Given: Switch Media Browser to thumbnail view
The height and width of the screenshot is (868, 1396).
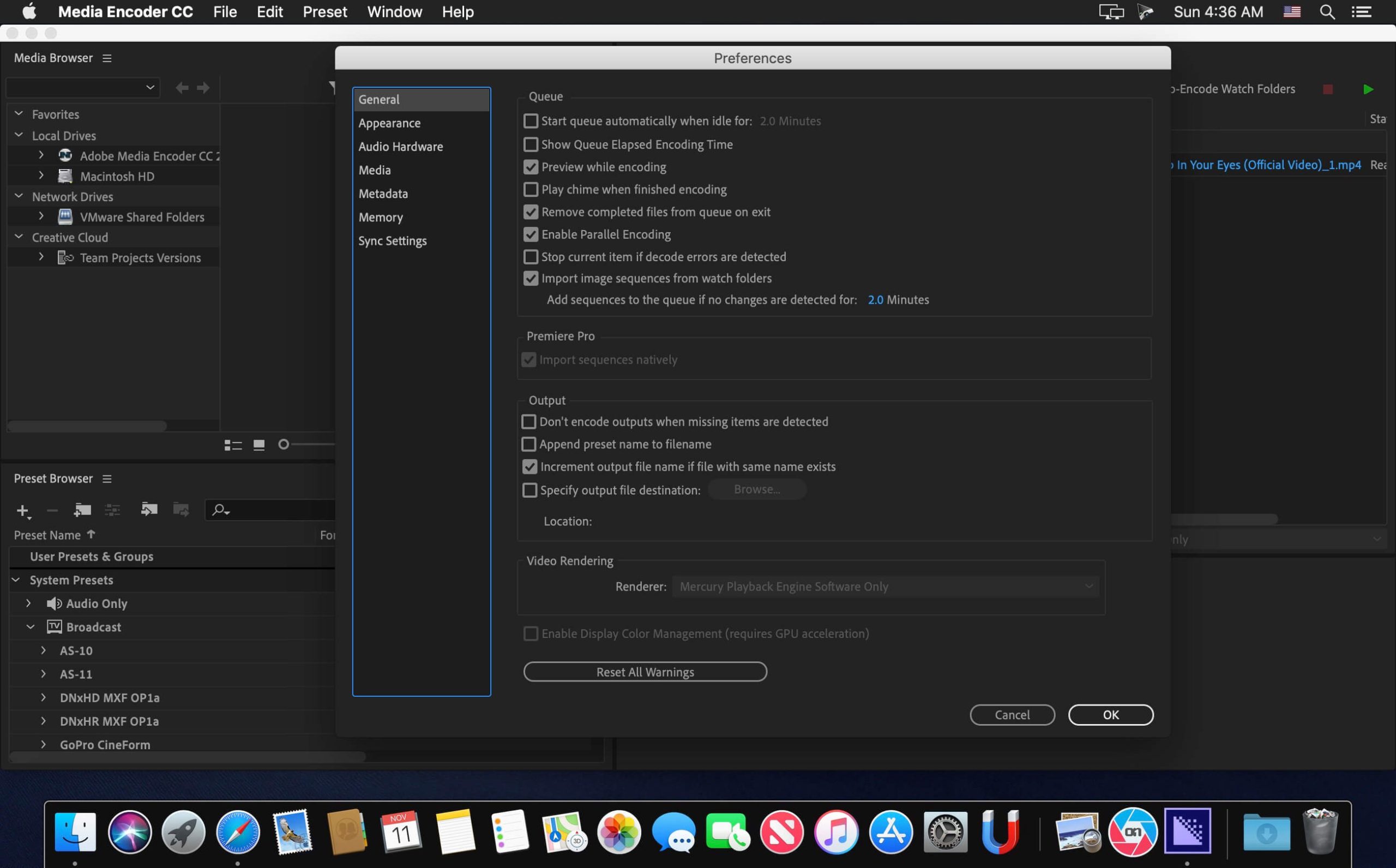Looking at the screenshot, I should point(259,445).
